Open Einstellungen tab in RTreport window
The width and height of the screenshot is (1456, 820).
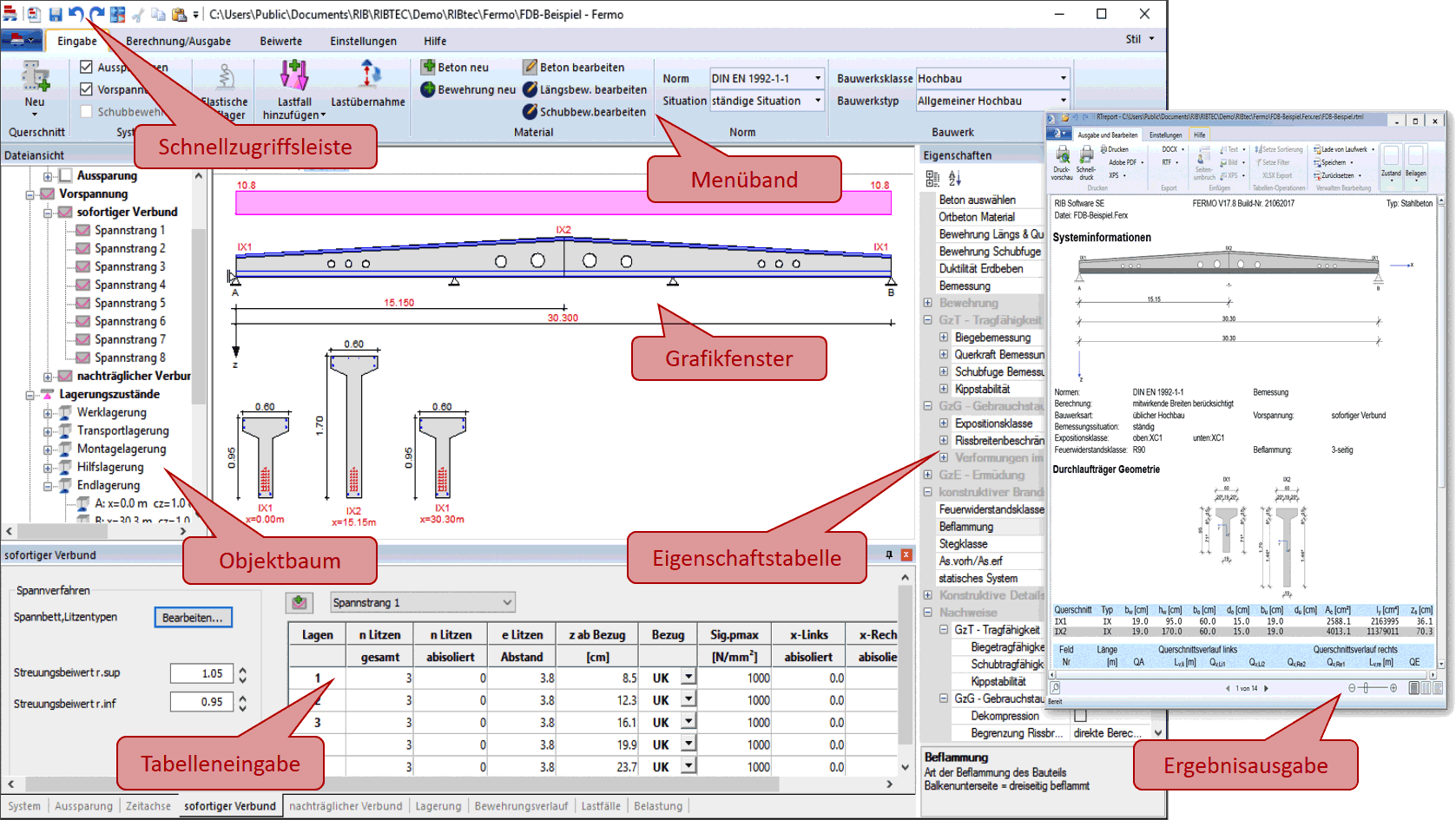coord(1165,134)
